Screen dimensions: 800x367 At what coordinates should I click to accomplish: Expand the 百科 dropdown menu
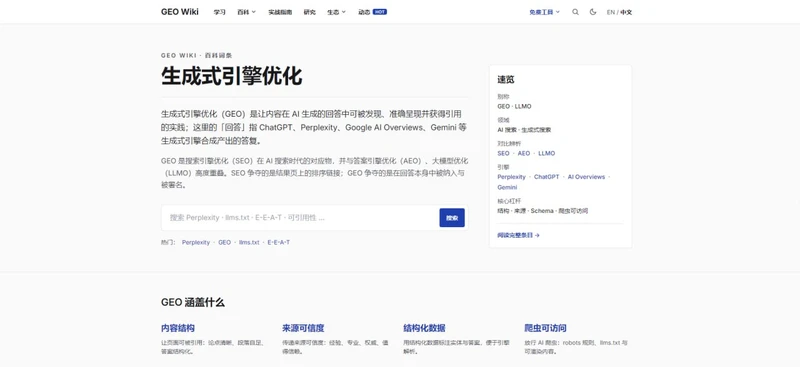pyautogui.click(x=246, y=12)
